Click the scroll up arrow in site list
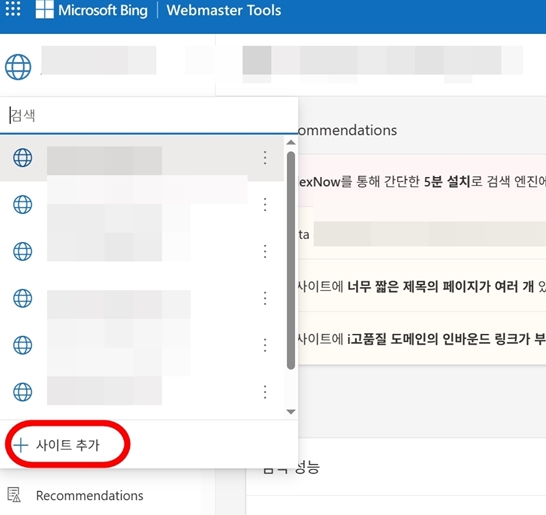 click(291, 142)
